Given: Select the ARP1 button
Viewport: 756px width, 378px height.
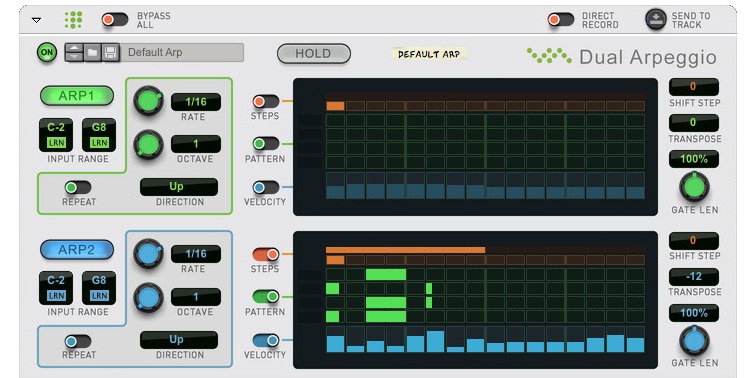Looking at the screenshot, I should pyautogui.click(x=77, y=95).
